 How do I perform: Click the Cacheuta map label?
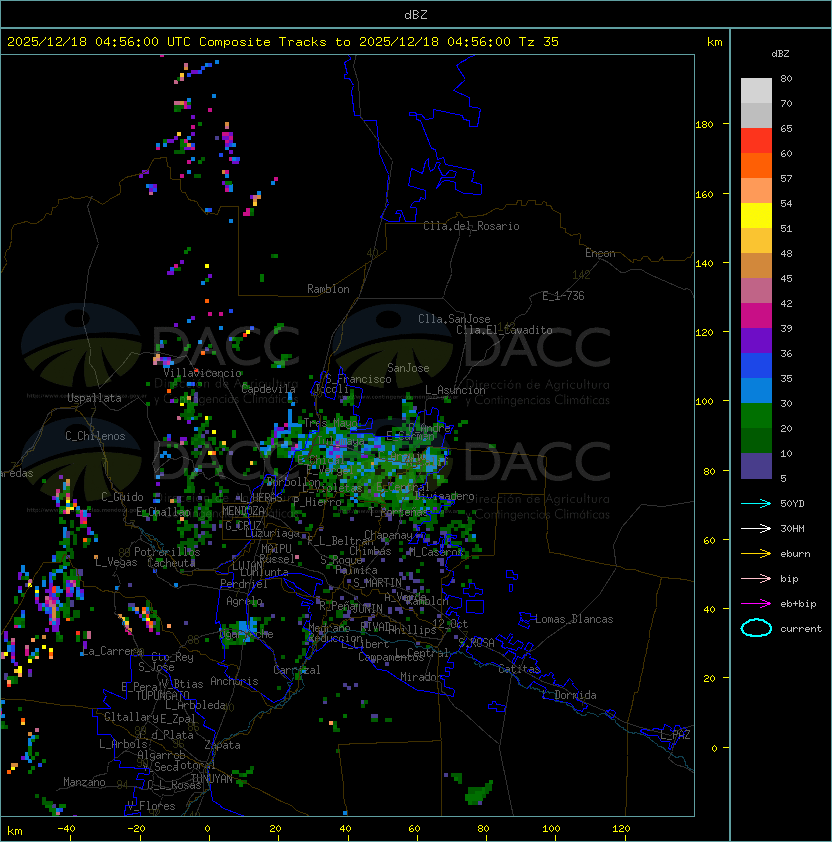(171, 563)
